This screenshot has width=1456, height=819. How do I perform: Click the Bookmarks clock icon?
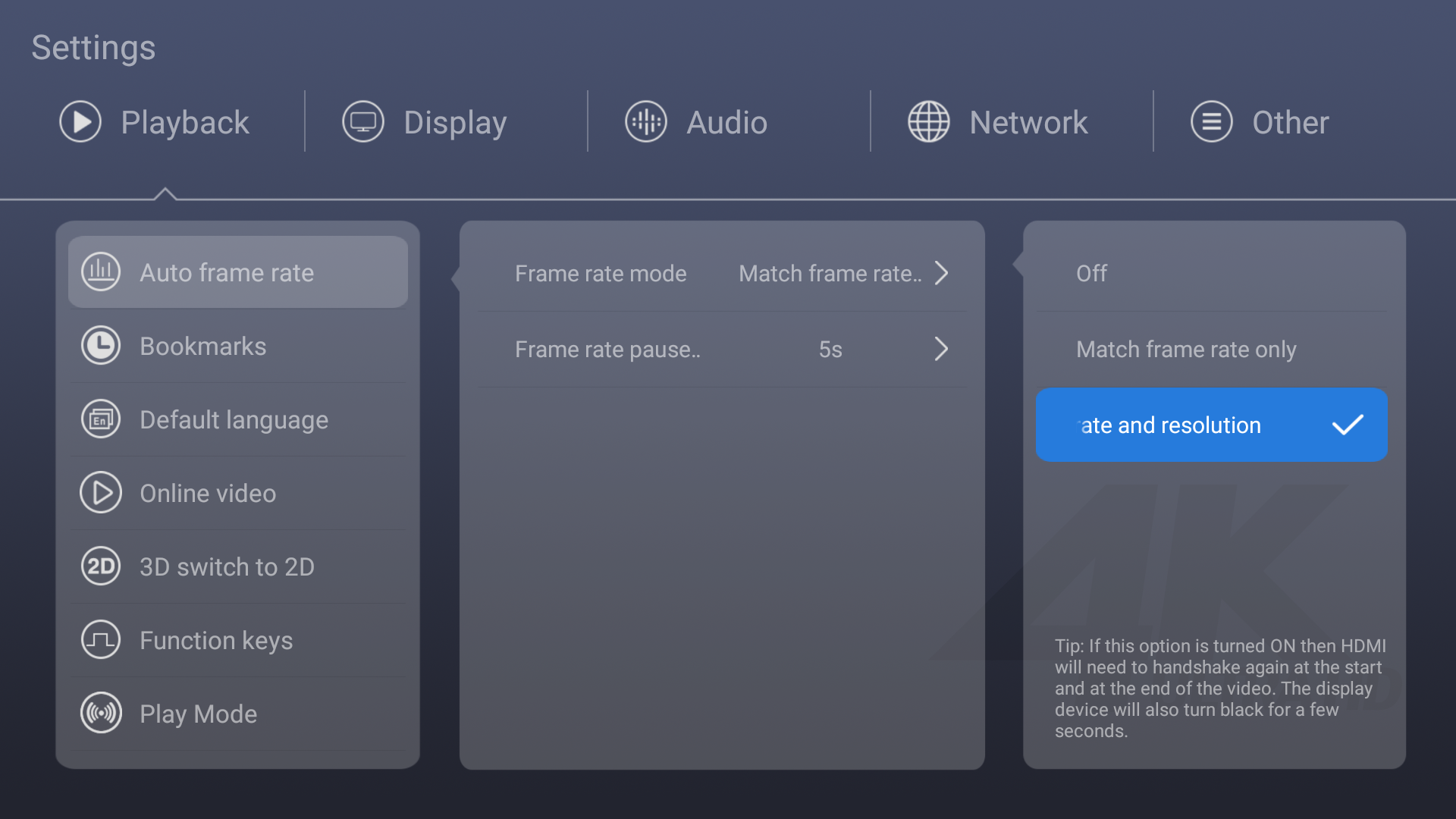pyautogui.click(x=101, y=346)
